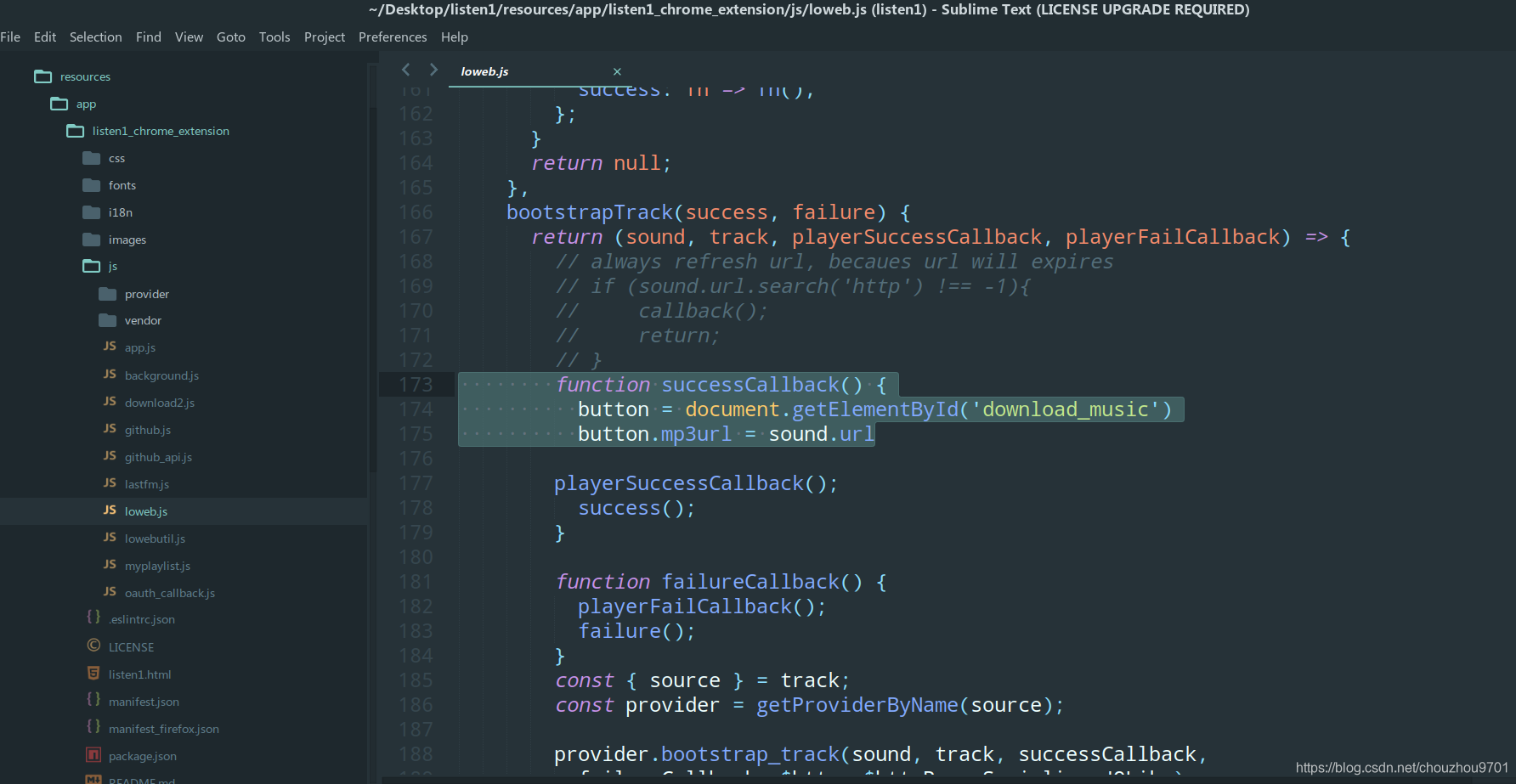
Task: Click the app folder icon
Action: click(x=59, y=104)
